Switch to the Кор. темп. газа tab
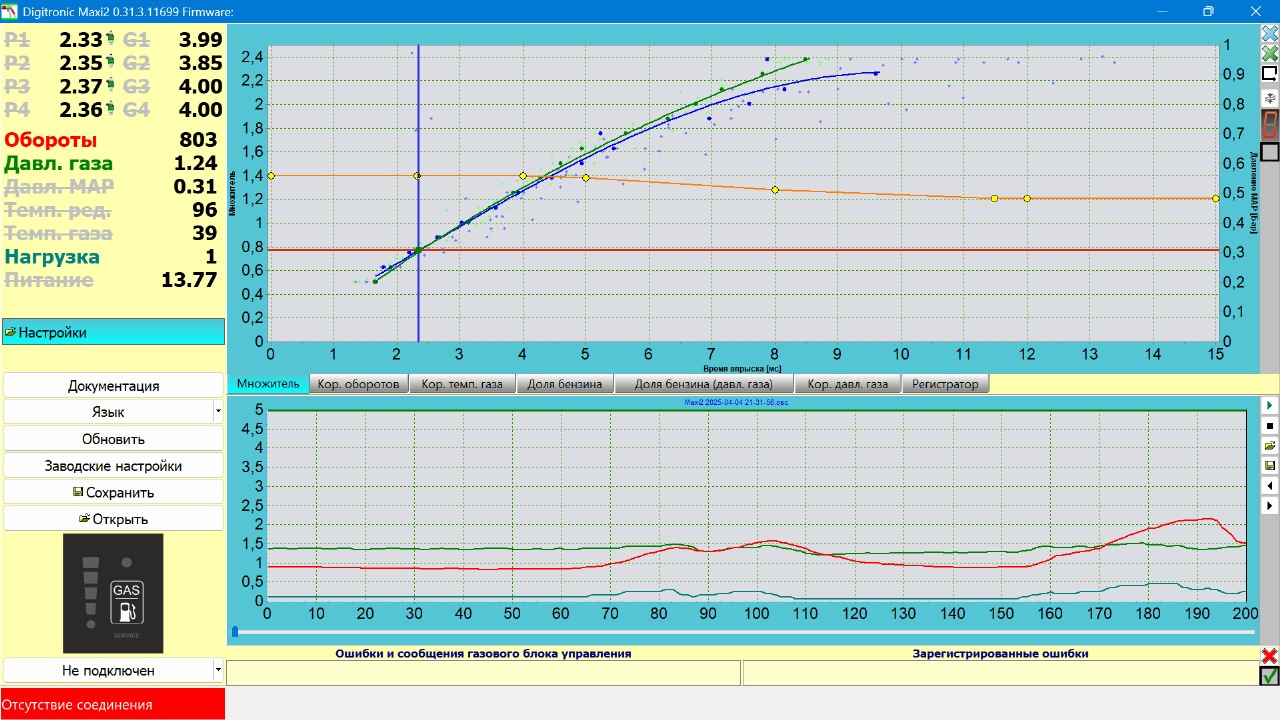Screen dimensions: 1280x720 [462, 384]
